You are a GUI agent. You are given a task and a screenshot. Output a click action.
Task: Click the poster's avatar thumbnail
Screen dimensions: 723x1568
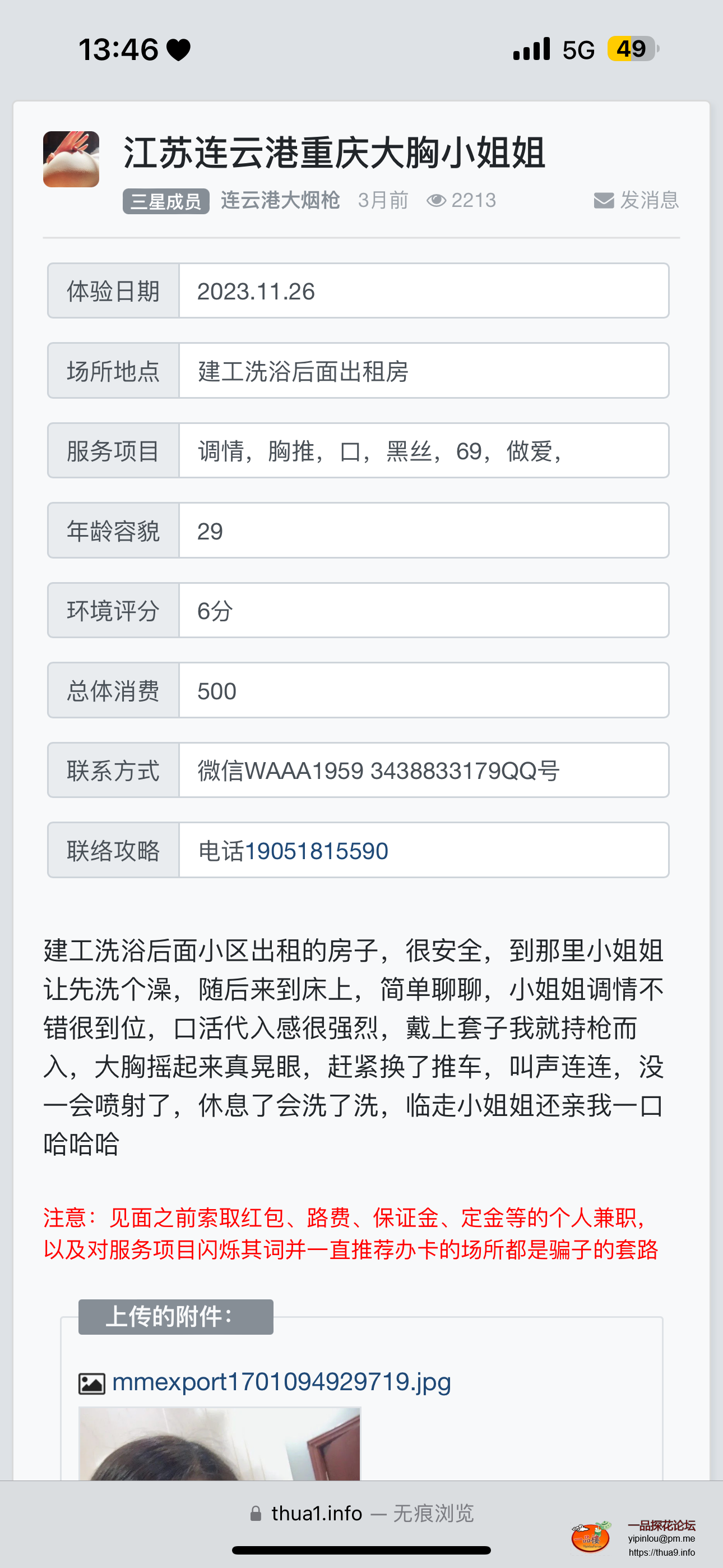pyautogui.click(x=72, y=159)
